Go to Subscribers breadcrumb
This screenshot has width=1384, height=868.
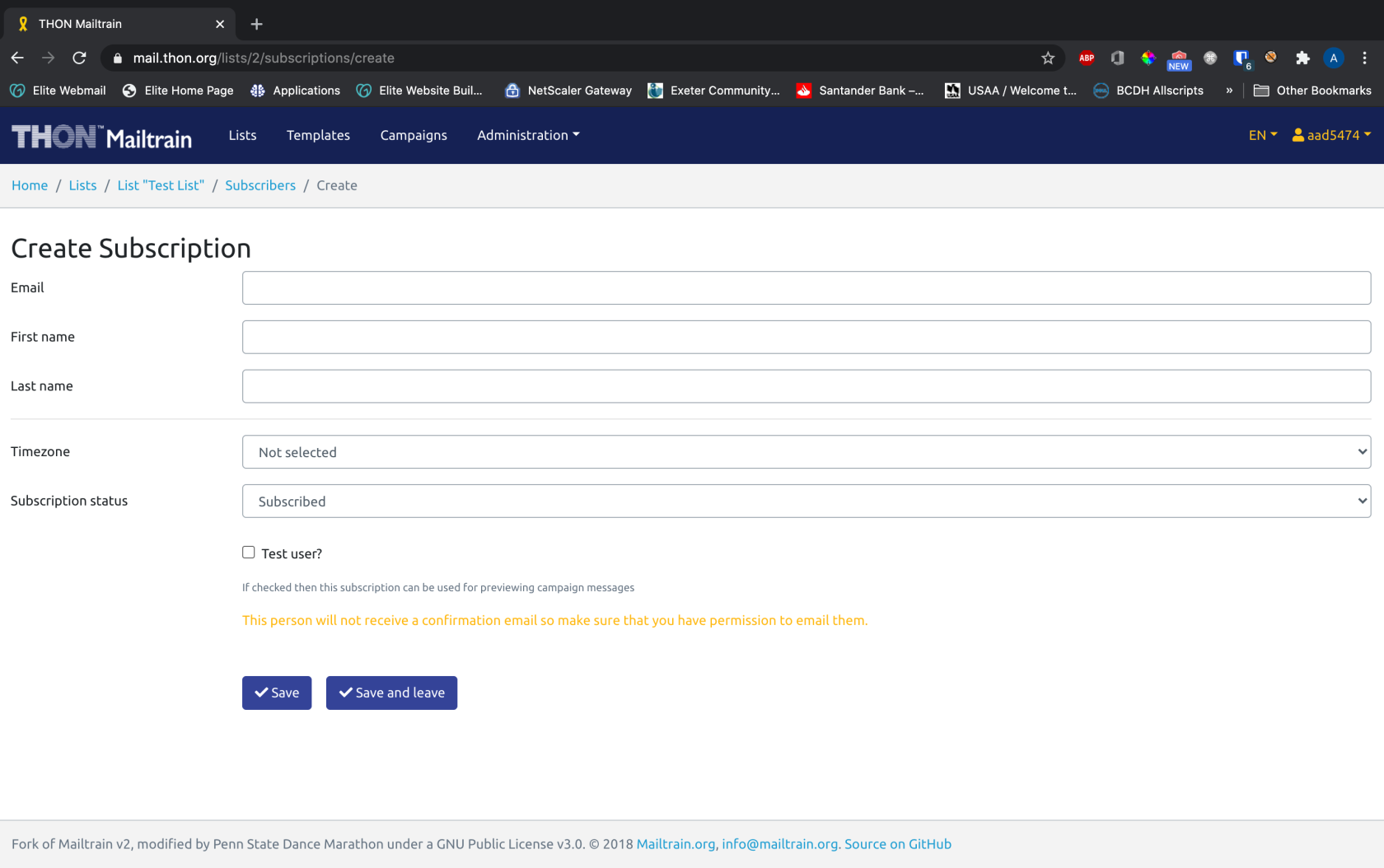(260, 185)
